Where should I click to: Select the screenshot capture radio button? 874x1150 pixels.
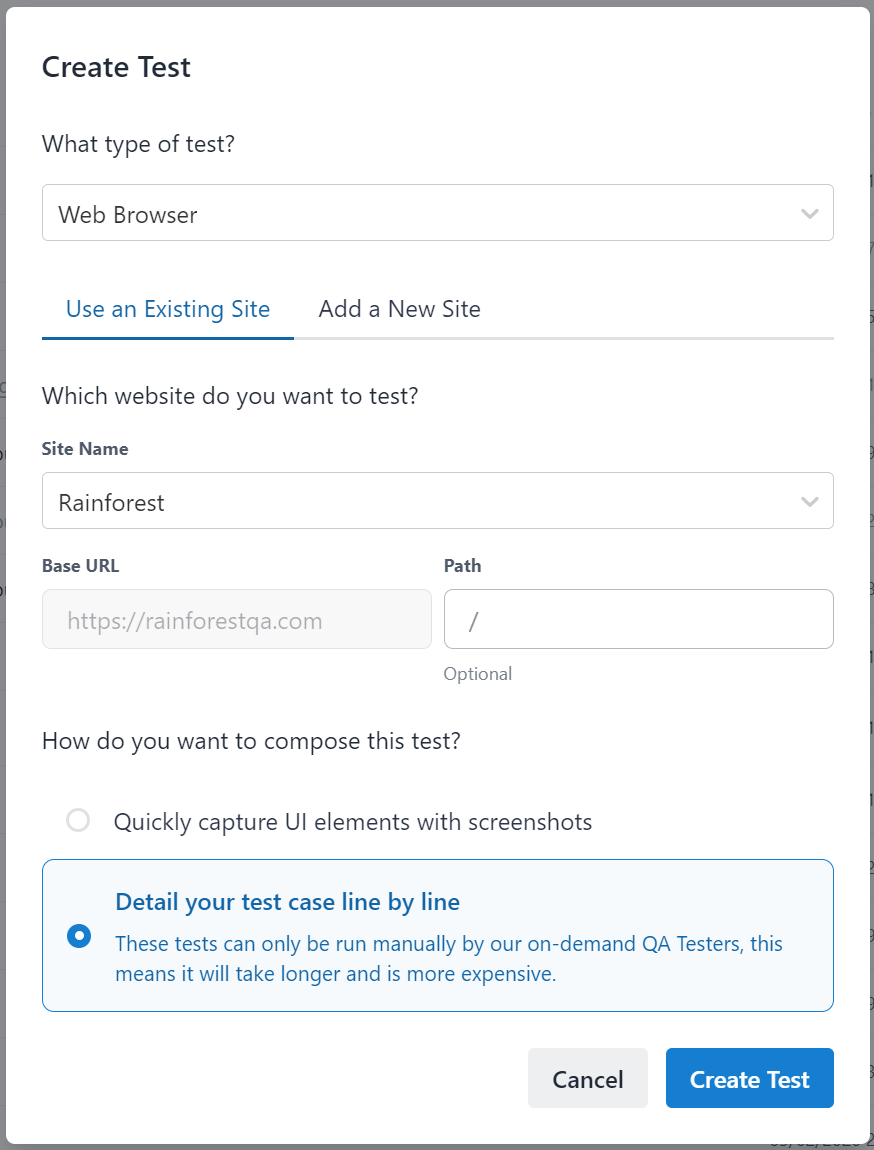pyautogui.click(x=78, y=821)
